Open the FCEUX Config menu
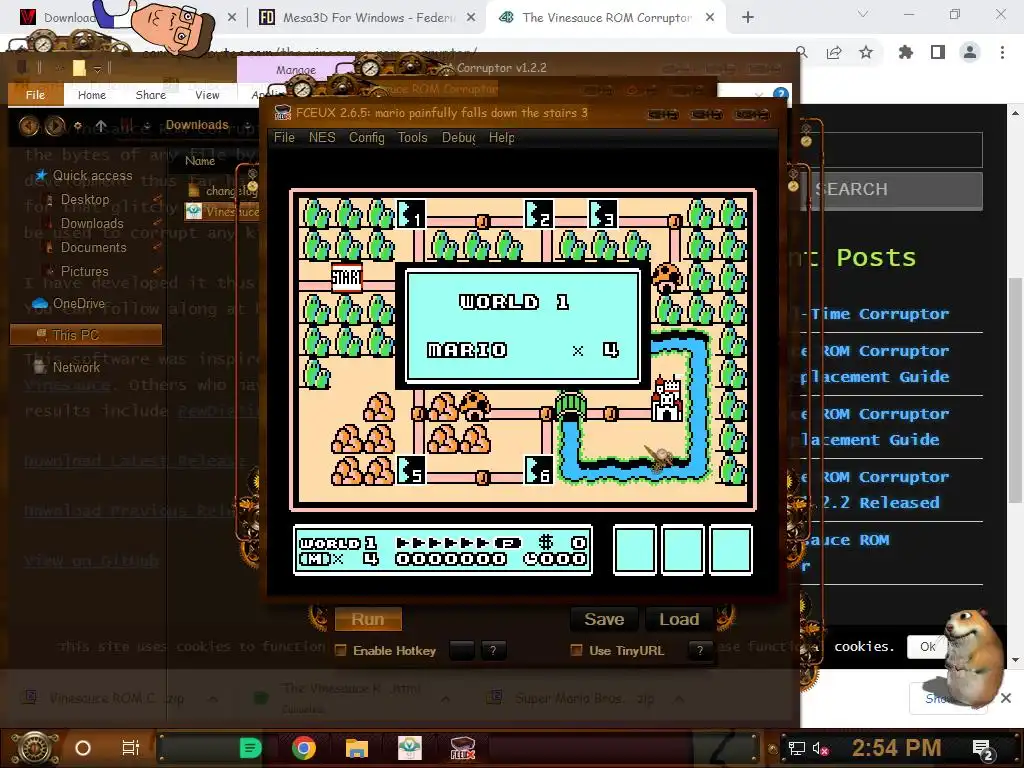 [366, 138]
